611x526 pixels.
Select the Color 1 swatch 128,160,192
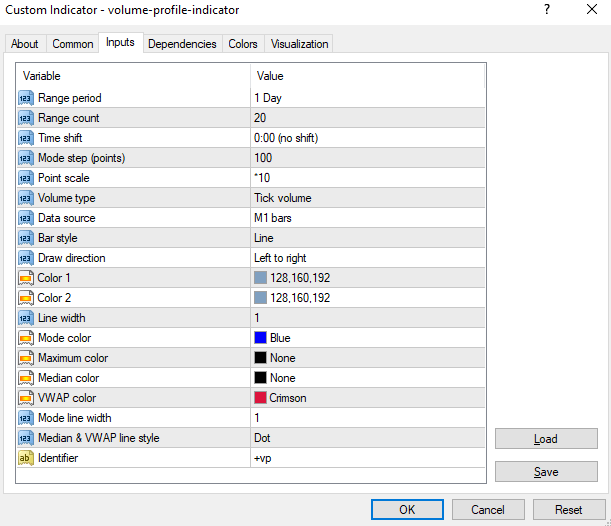point(260,278)
